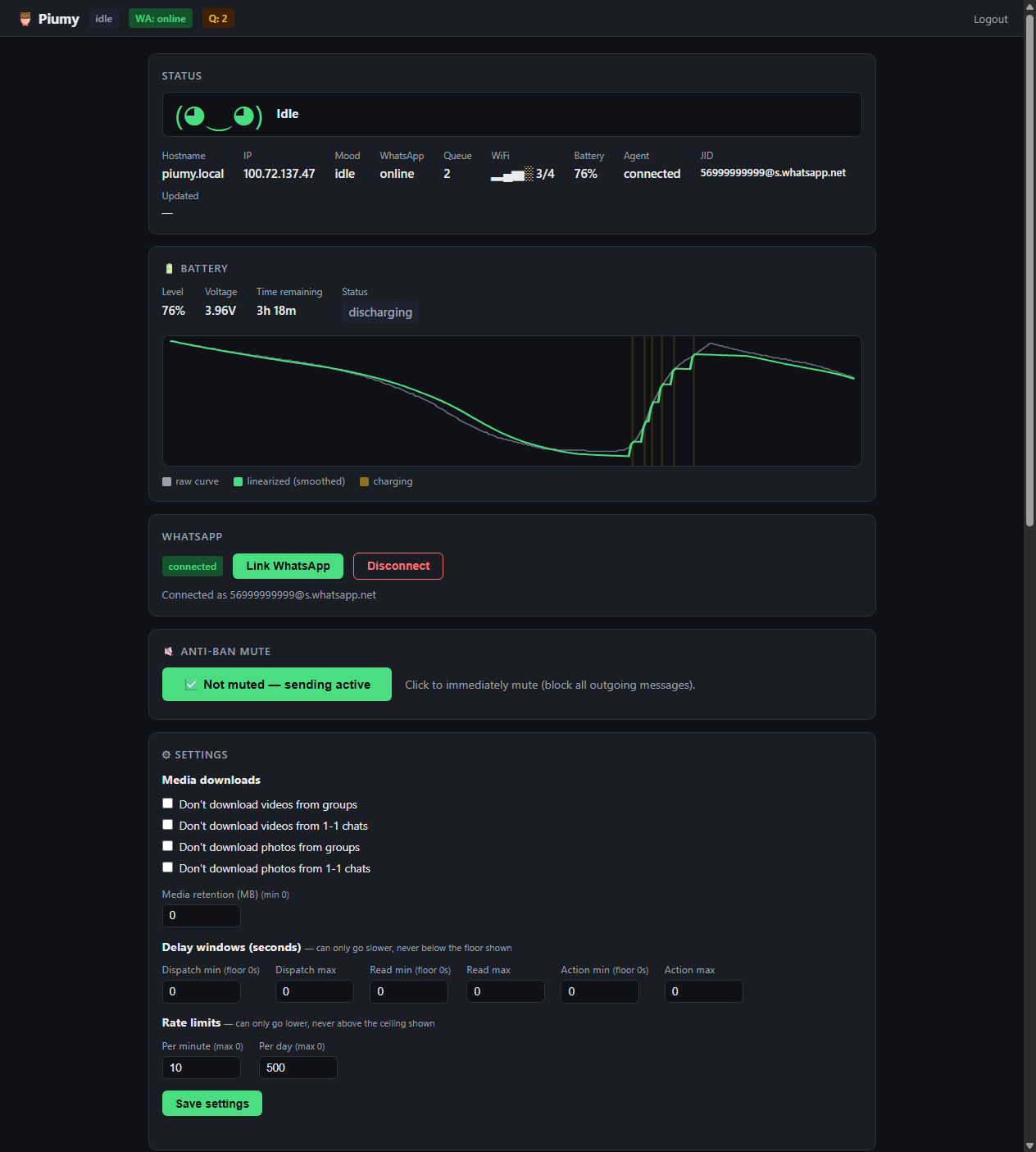Image resolution: width=1036 pixels, height=1152 pixels.
Task: Tick Don't download photos from groups
Action: (167, 846)
